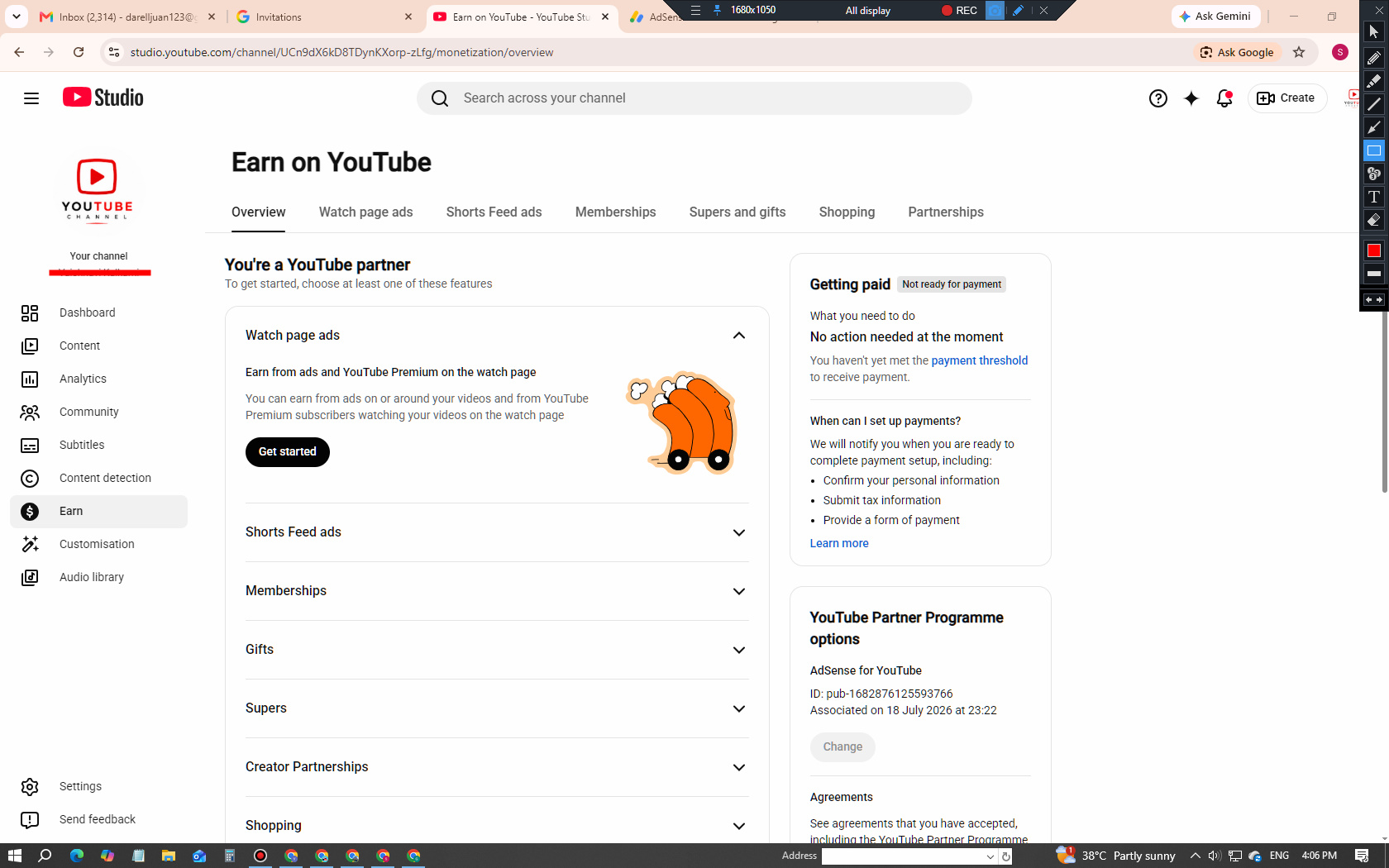Open the taskbar Address dropdown arrow
Viewport: 1389px width, 868px height.
pyautogui.click(x=990, y=856)
